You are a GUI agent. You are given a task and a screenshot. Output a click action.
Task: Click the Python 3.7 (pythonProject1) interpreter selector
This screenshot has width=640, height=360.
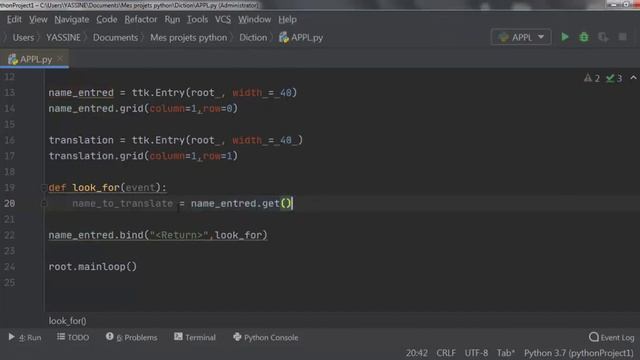(x=579, y=353)
